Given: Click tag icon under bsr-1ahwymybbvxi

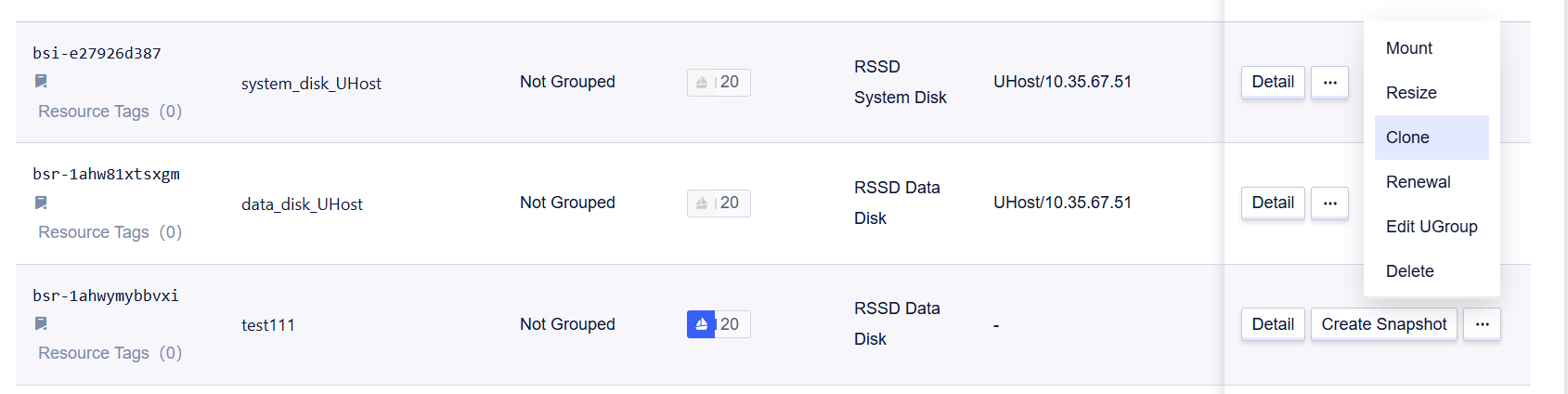Looking at the screenshot, I should pyautogui.click(x=41, y=323).
